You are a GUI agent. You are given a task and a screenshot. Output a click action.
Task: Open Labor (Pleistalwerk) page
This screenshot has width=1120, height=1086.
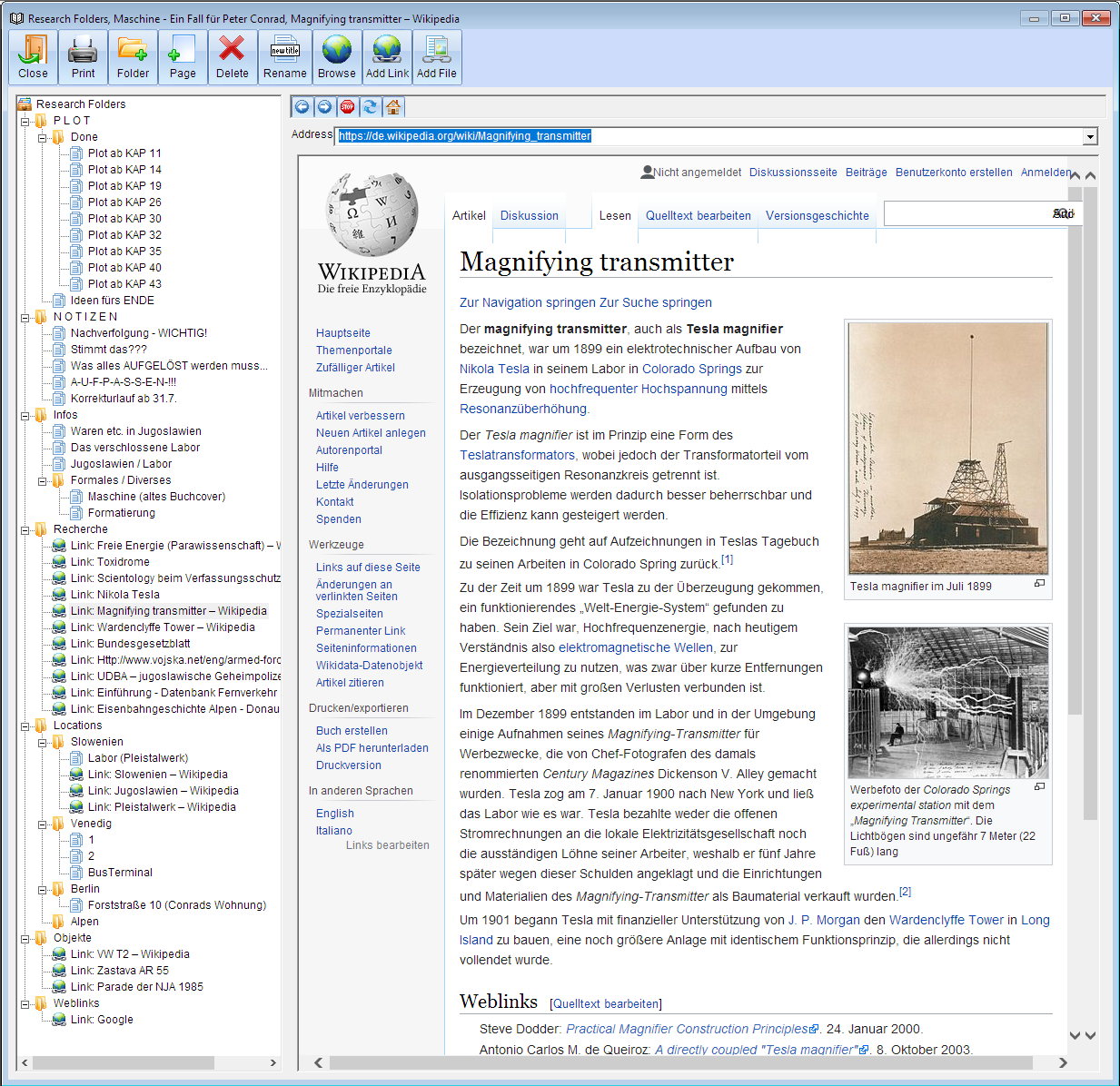tap(138, 758)
